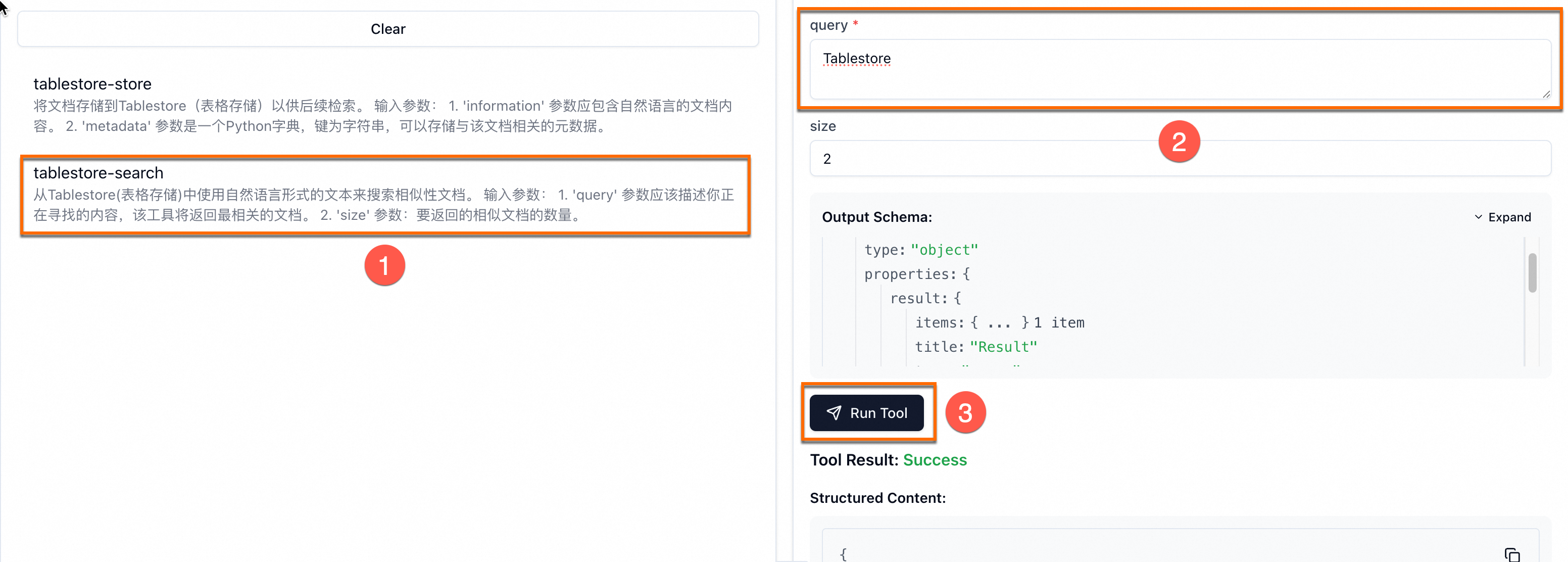This screenshot has height=562, width=1568.
Task: Run the tool with Run Tool
Action: [x=866, y=413]
